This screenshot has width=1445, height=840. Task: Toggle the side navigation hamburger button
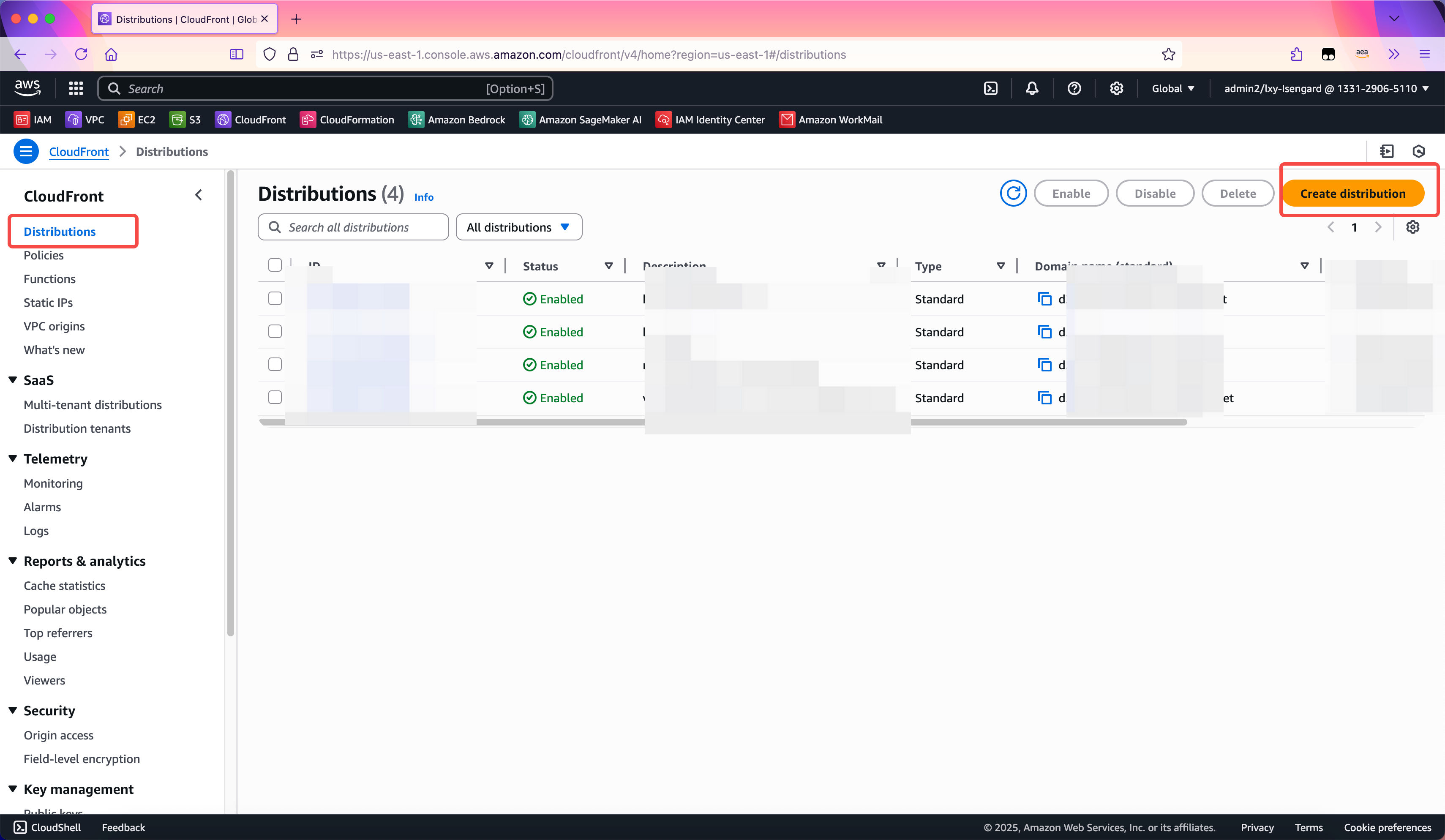pyautogui.click(x=26, y=151)
